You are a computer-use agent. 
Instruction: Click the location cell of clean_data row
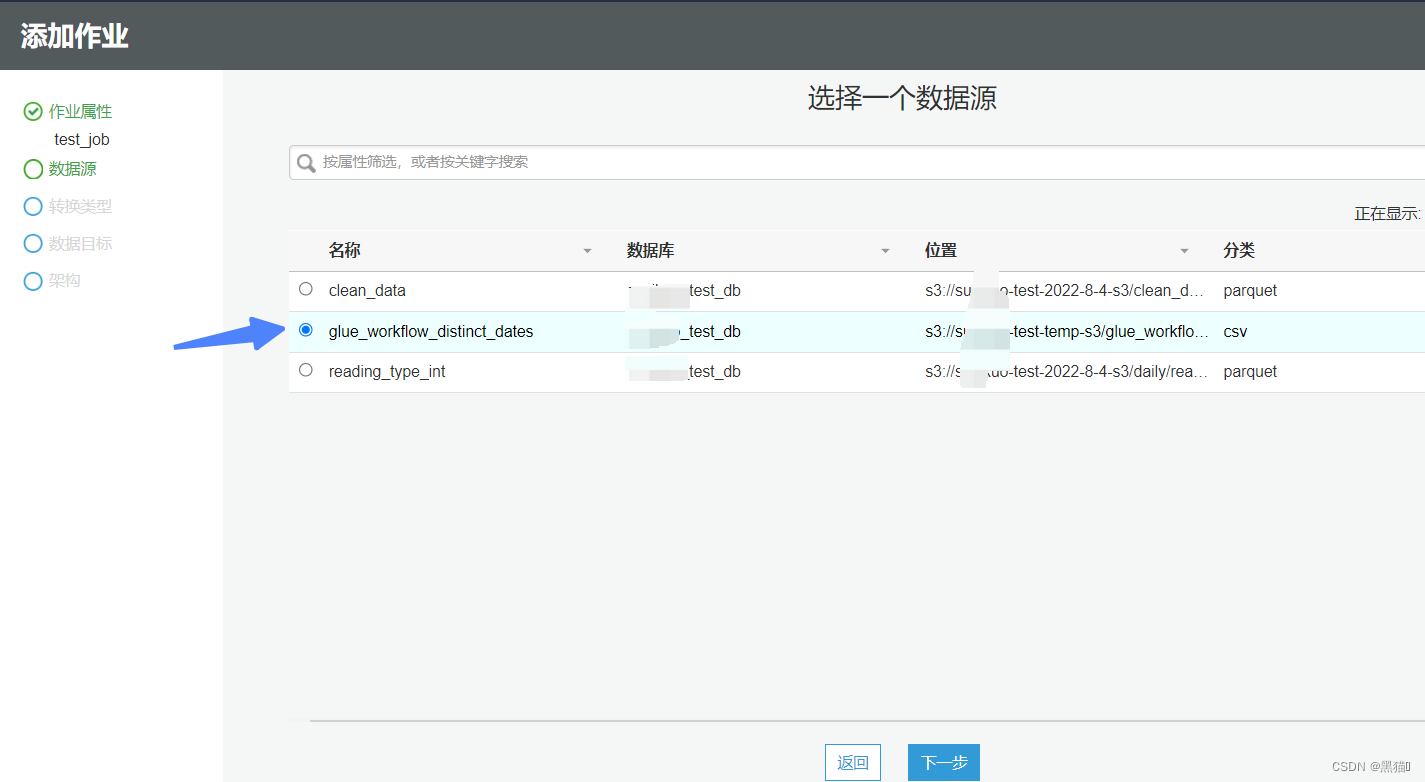(x=1064, y=291)
